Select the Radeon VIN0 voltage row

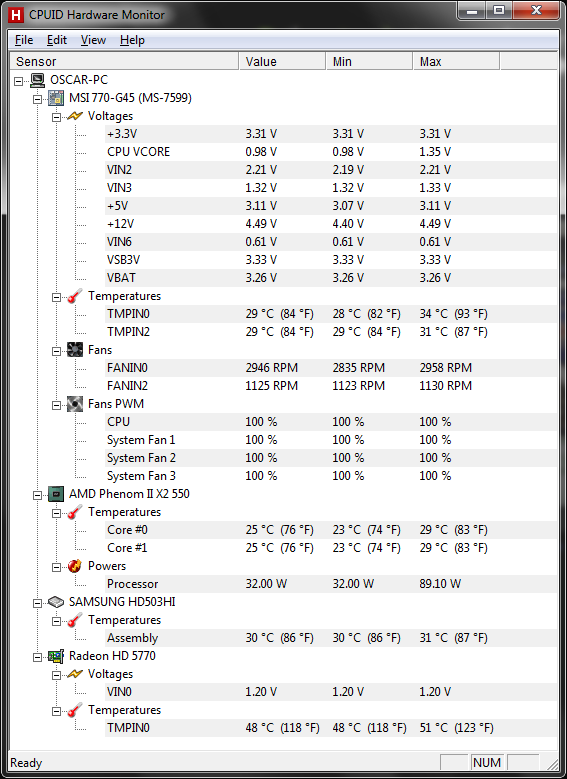331,692
